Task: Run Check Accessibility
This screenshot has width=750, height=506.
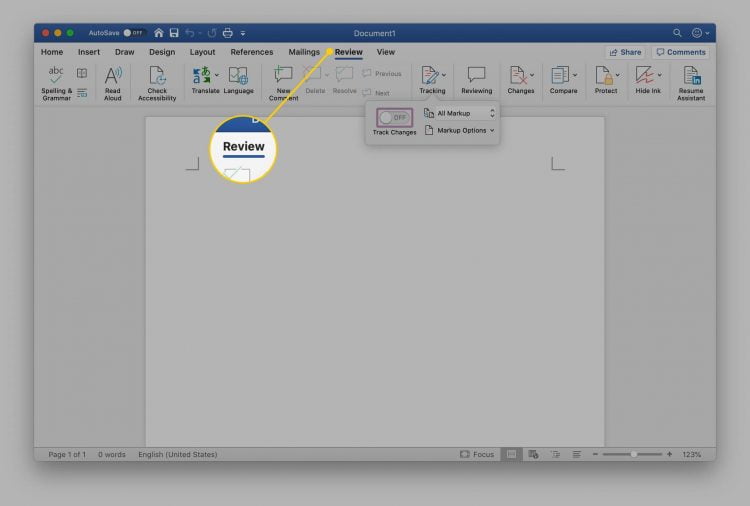Action: (157, 83)
